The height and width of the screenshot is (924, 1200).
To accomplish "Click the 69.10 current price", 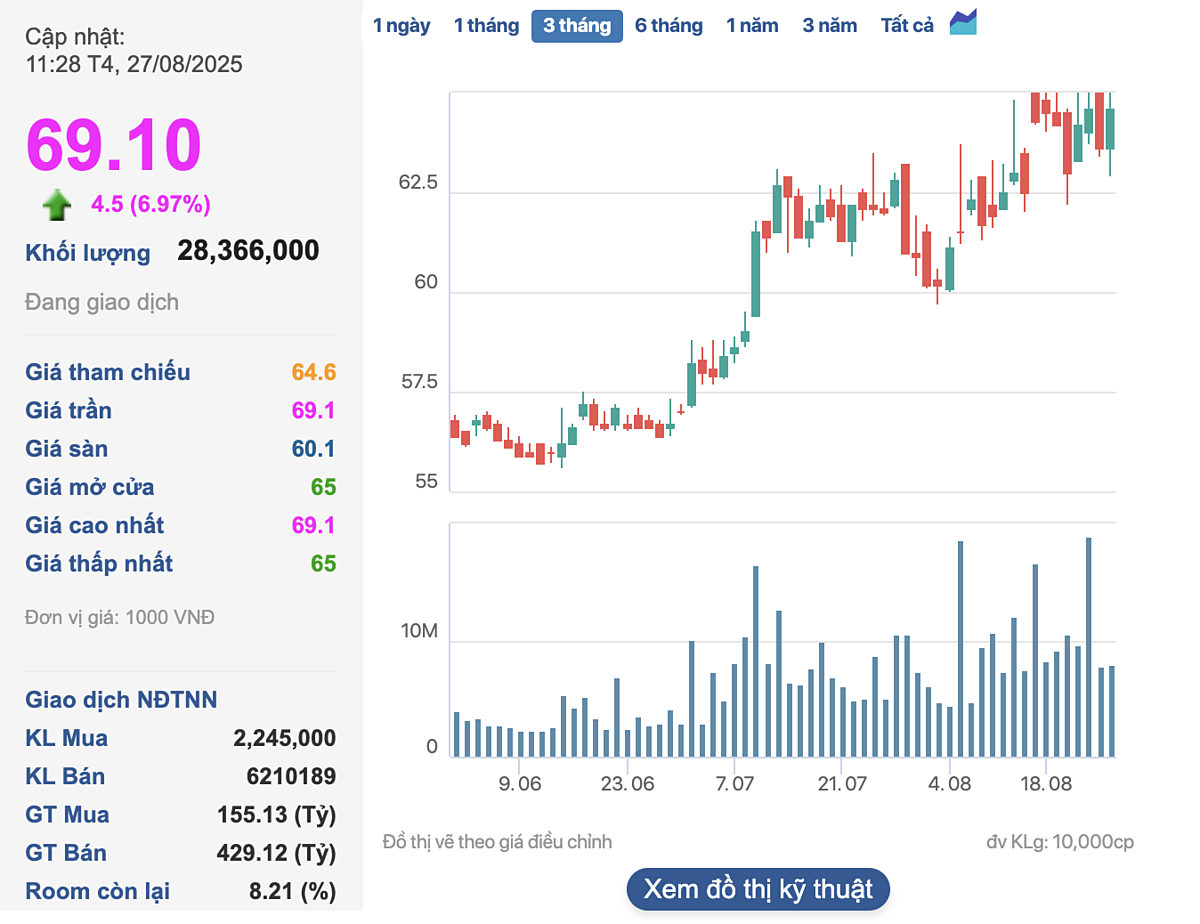I will (x=114, y=145).
